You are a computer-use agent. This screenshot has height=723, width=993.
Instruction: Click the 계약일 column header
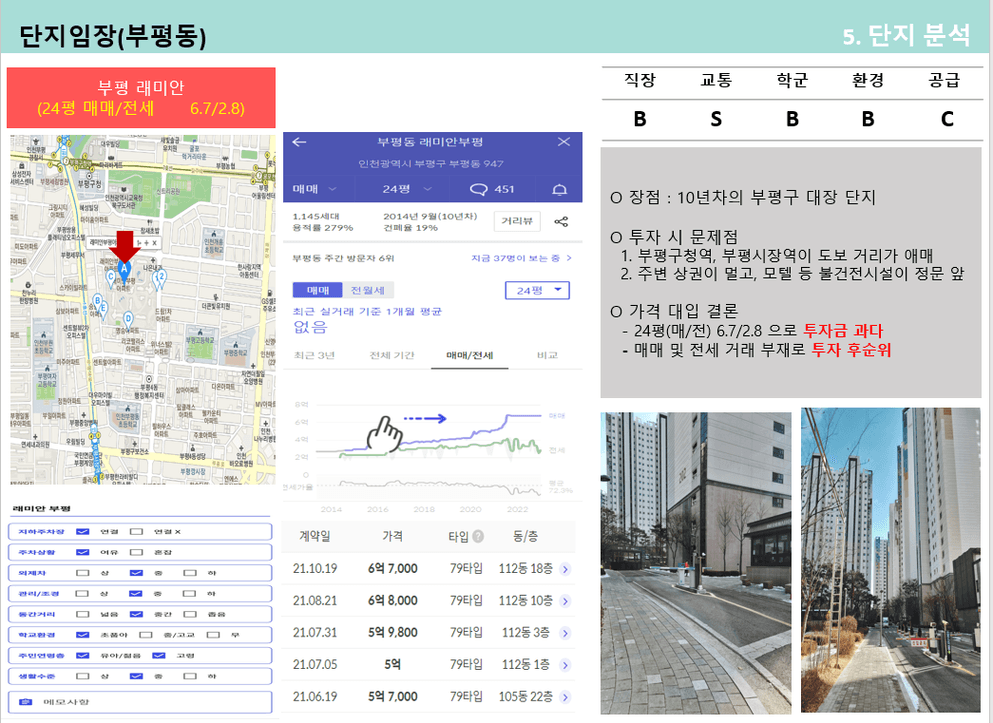click(x=315, y=536)
